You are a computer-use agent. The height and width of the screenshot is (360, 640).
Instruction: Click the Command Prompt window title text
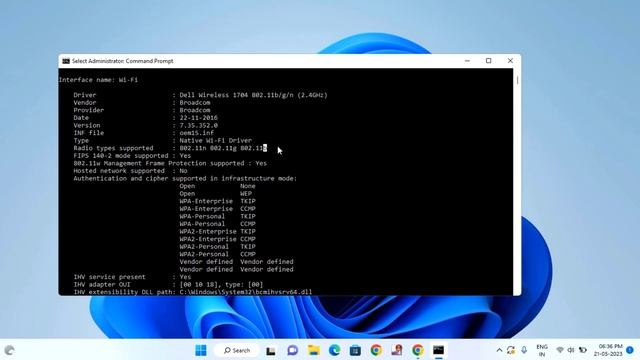[x=122, y=61]
